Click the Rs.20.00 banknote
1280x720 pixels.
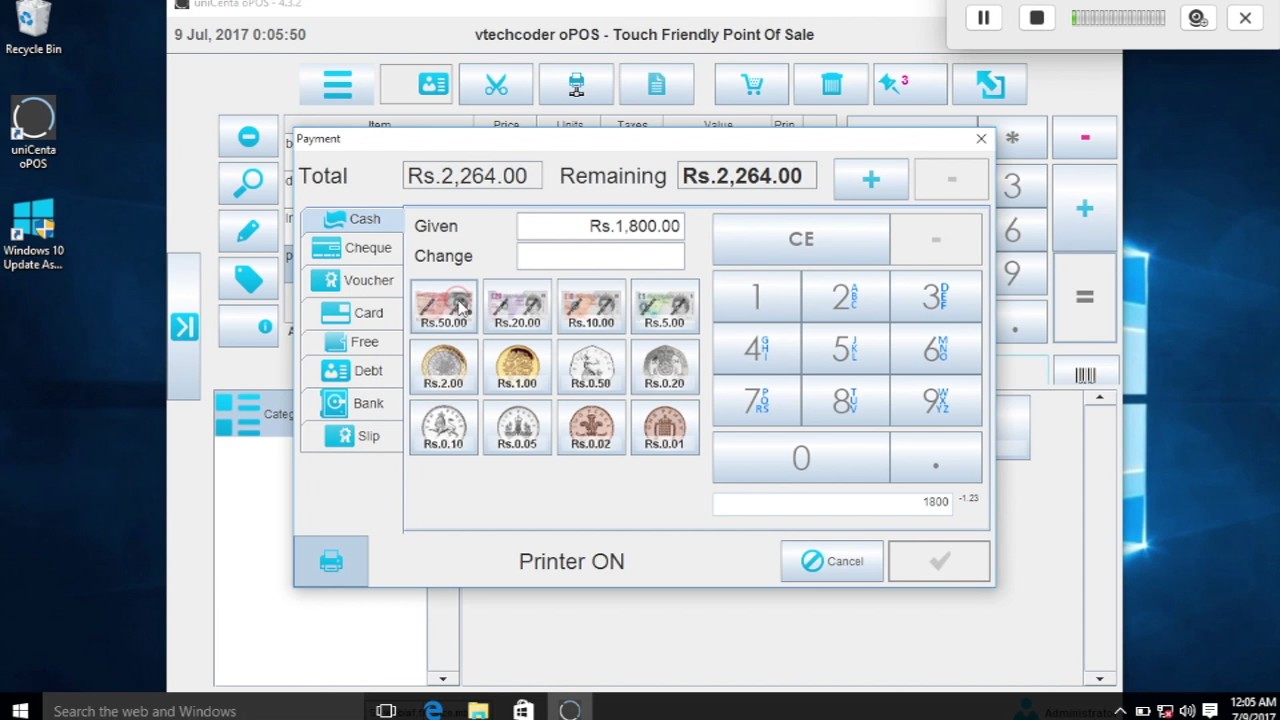point(517,306)
